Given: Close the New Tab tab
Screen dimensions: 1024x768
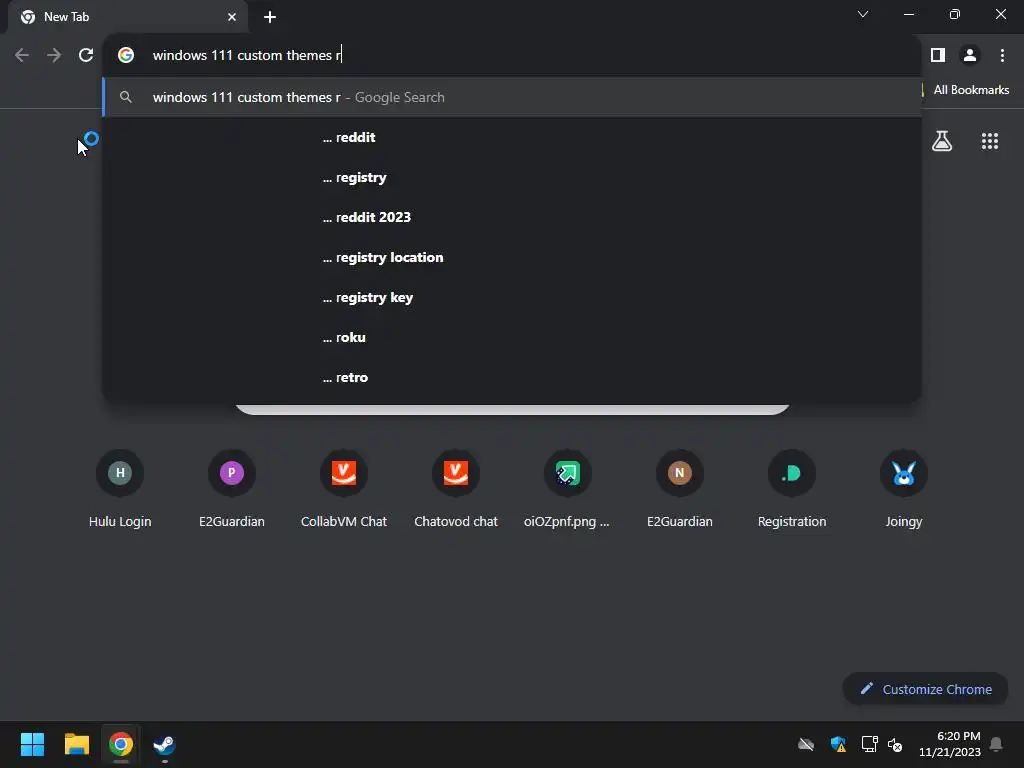Looking at the screenshot, I should [232, 17].
